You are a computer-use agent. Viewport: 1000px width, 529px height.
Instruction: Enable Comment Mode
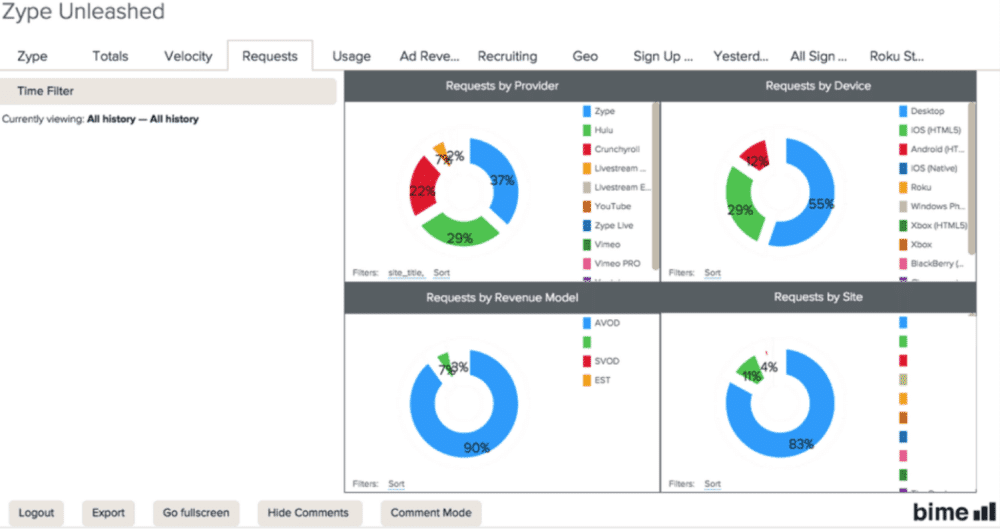[x=431, y=513]
